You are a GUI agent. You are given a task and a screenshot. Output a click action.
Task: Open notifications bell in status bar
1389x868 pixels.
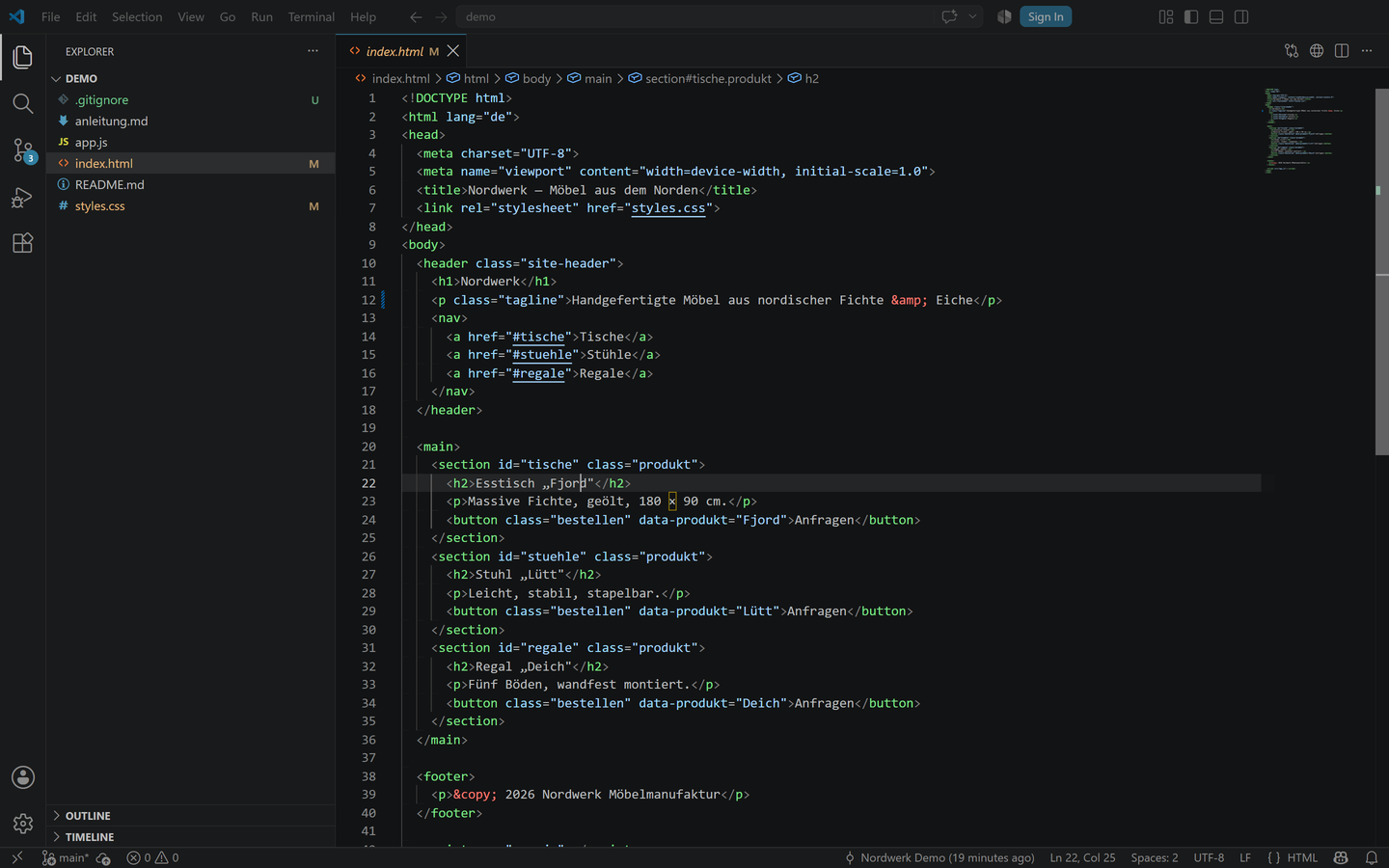pos(1372,857)
